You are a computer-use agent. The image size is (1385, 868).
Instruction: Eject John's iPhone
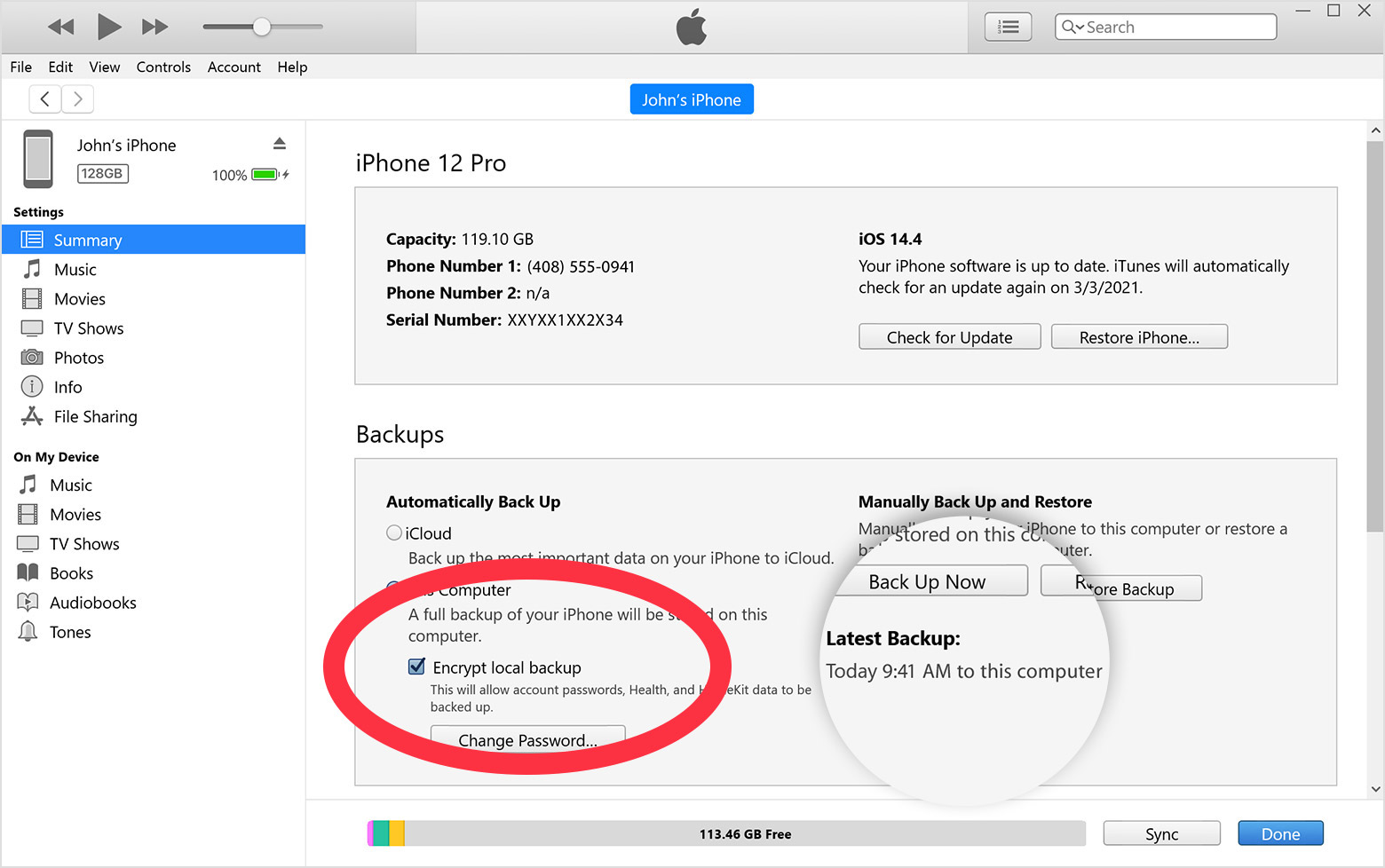279,143
